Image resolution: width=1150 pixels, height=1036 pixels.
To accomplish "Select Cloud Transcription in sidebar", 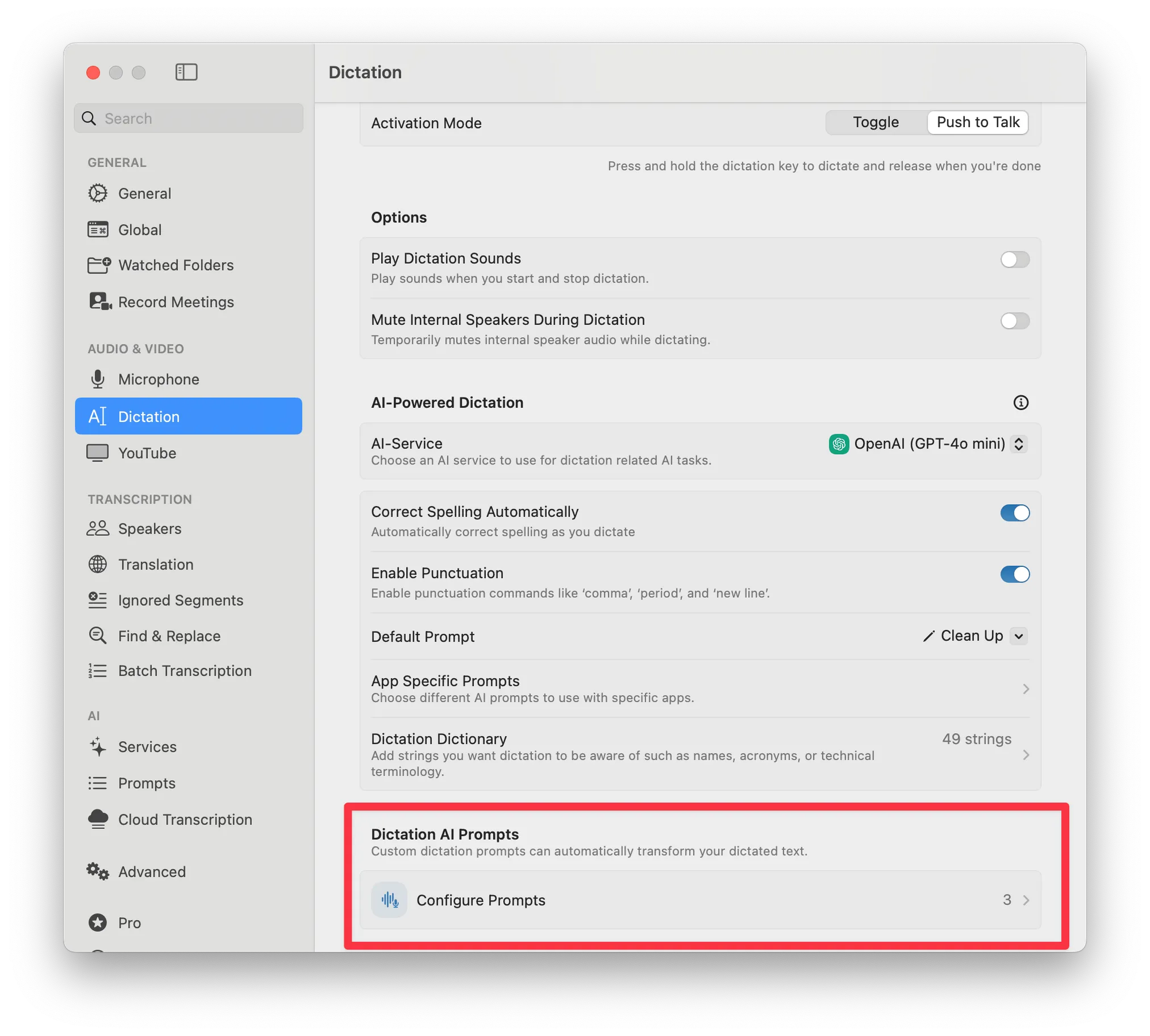I will [x=185, y=819].
